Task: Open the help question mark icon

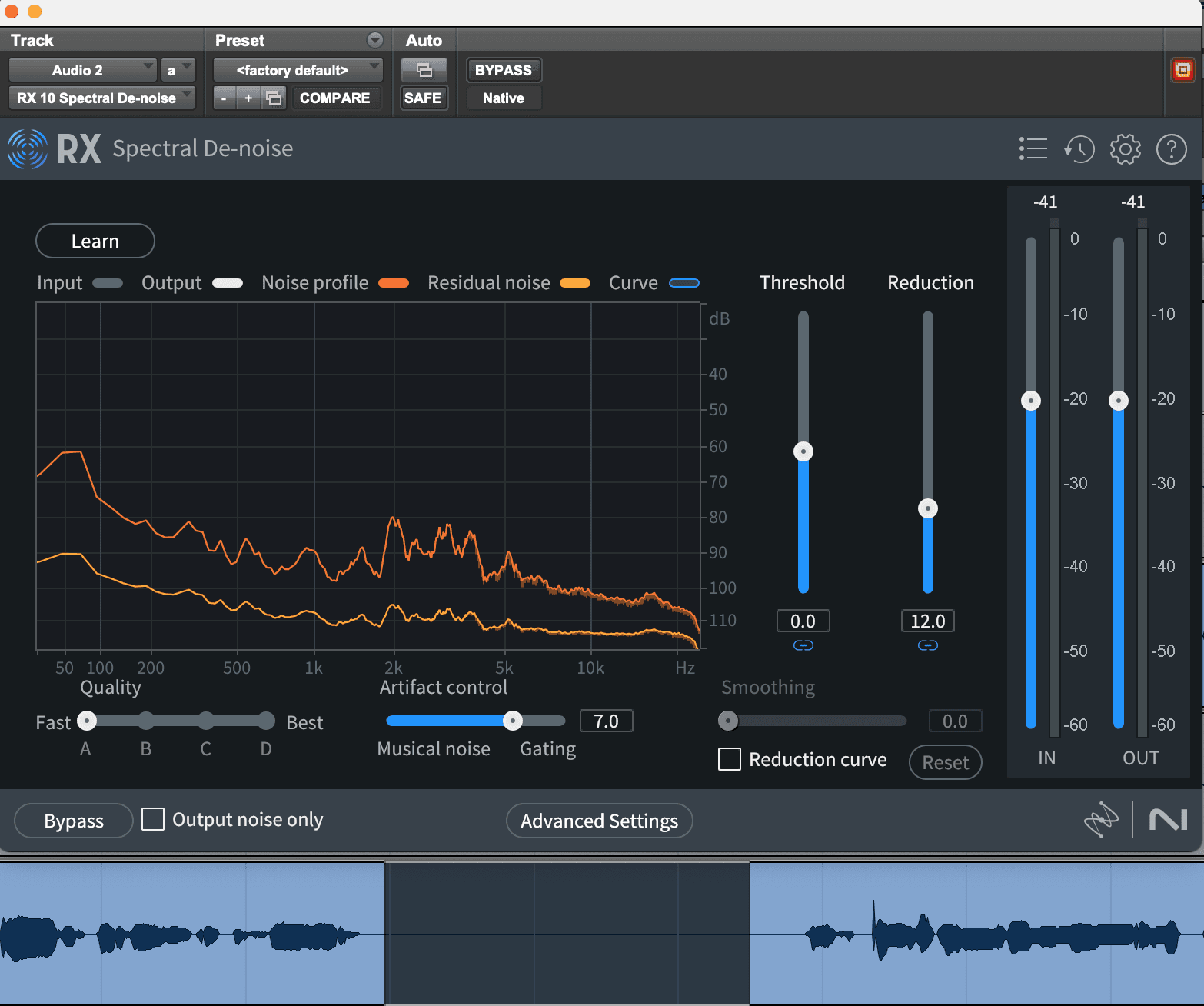Action: [x=1172, y=148]
